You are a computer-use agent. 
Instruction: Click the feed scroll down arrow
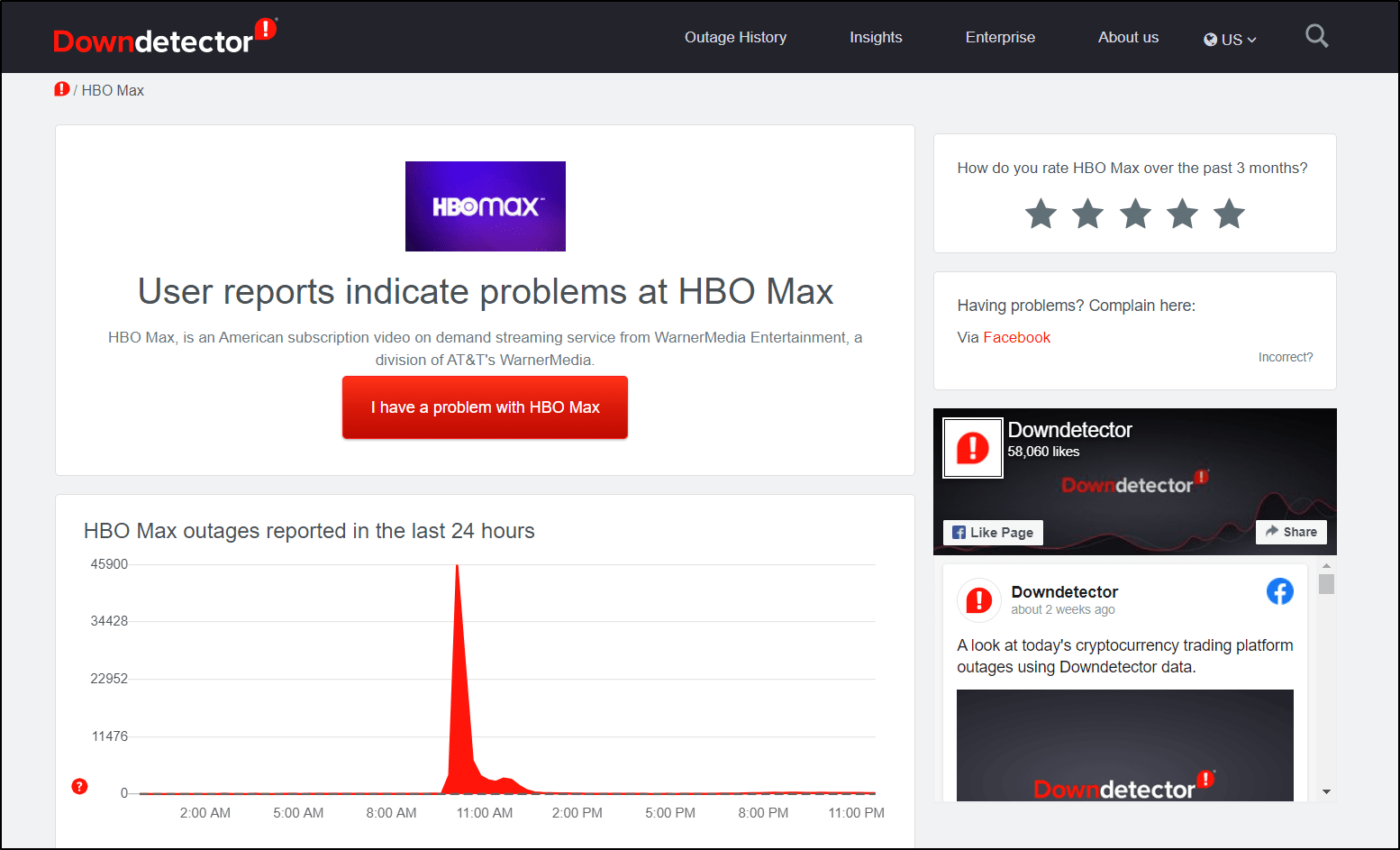[1326, 791]
